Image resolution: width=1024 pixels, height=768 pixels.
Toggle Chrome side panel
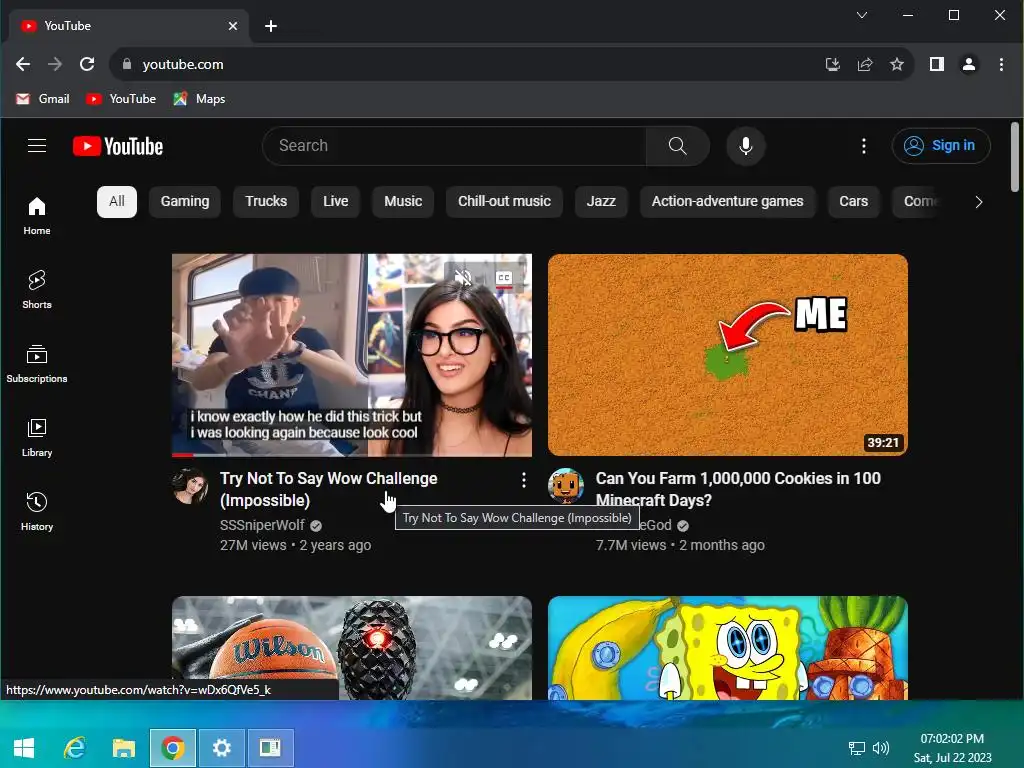[x=936, y=64]
